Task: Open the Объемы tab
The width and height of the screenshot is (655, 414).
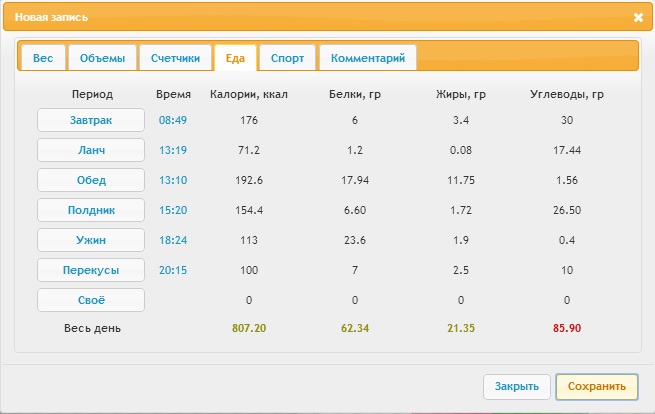Action: point(102,58)
